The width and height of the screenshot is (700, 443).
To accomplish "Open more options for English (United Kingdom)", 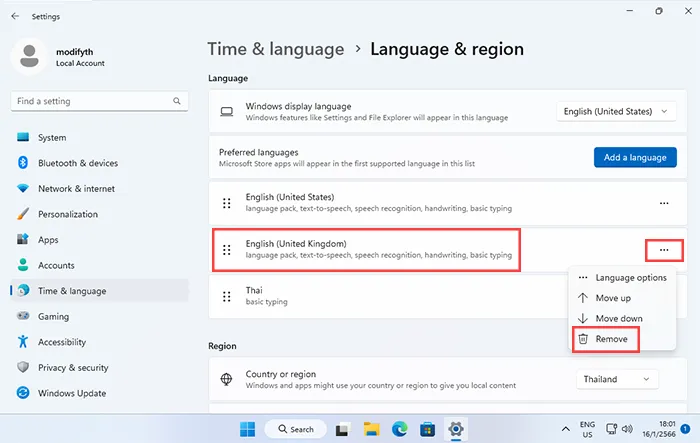I will [x=664, y=250].
